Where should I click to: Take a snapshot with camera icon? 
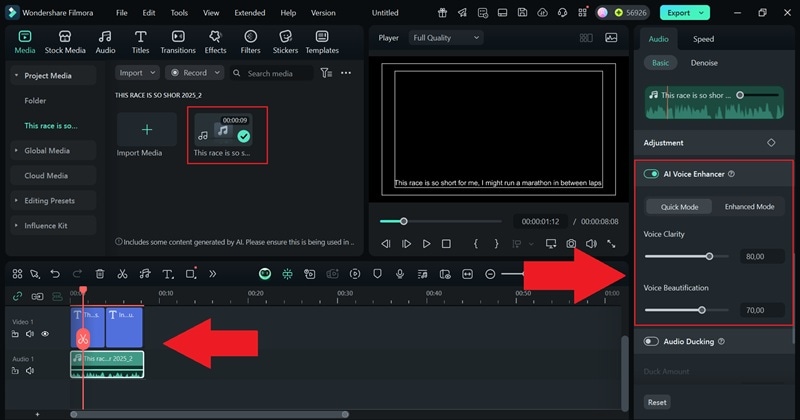[571, 244]
